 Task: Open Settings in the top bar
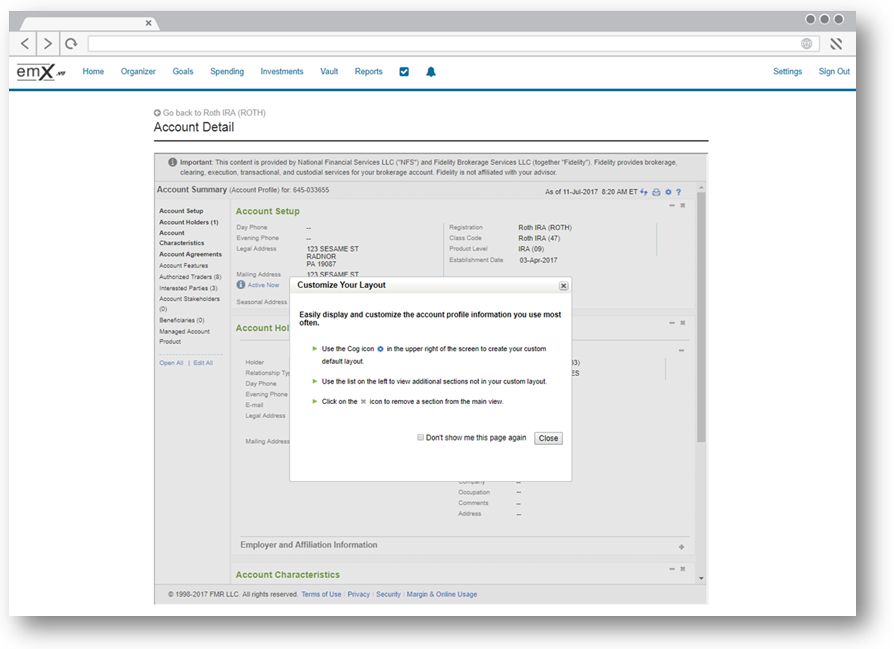pyautogui.click(x=787, y=71)
